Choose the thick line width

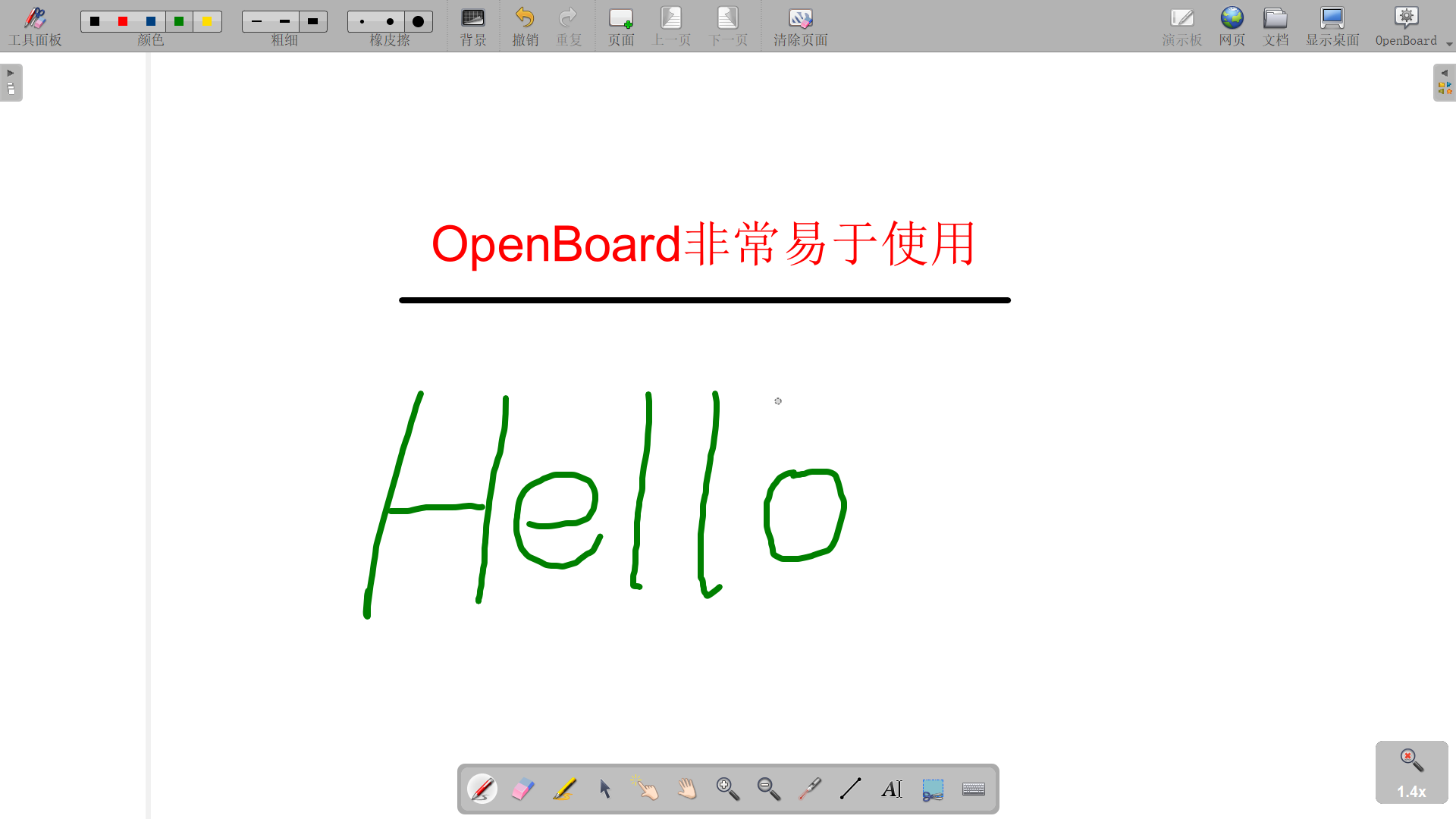[x=312, y=21]
